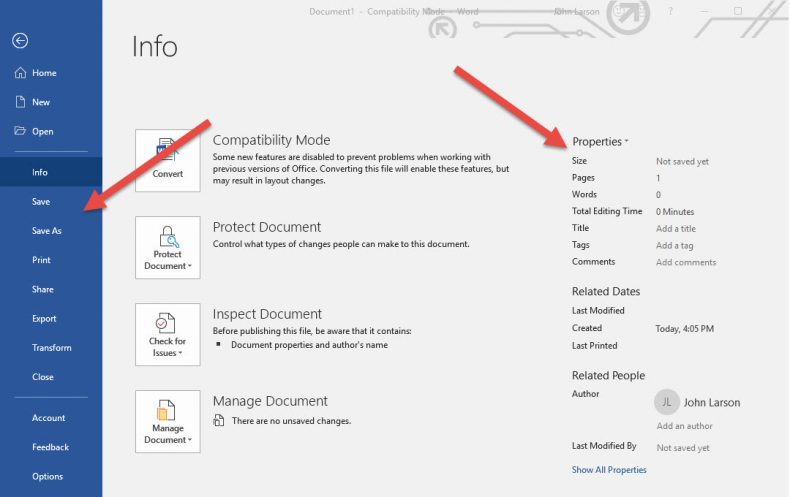Open the Protect Document dropdown
This screenshot has height=497, width=790.
click(167, 247)
